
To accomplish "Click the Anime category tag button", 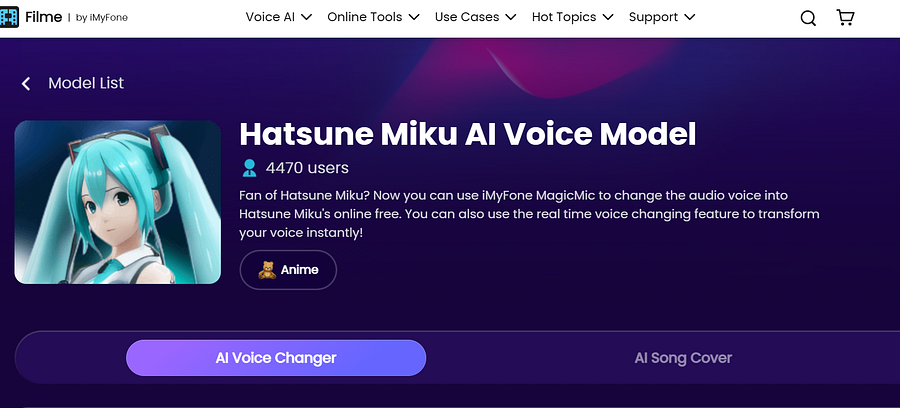I will (288, 270).
